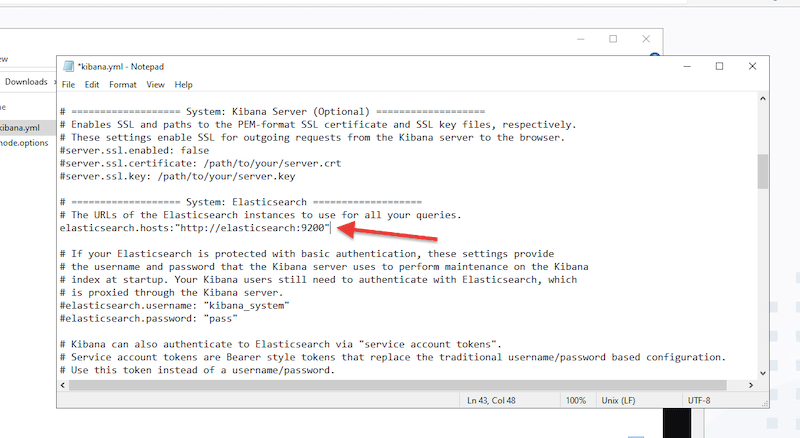The image size is (800, 438).
Task: Maximize the background Explorer window
Action: coord(613,39)
